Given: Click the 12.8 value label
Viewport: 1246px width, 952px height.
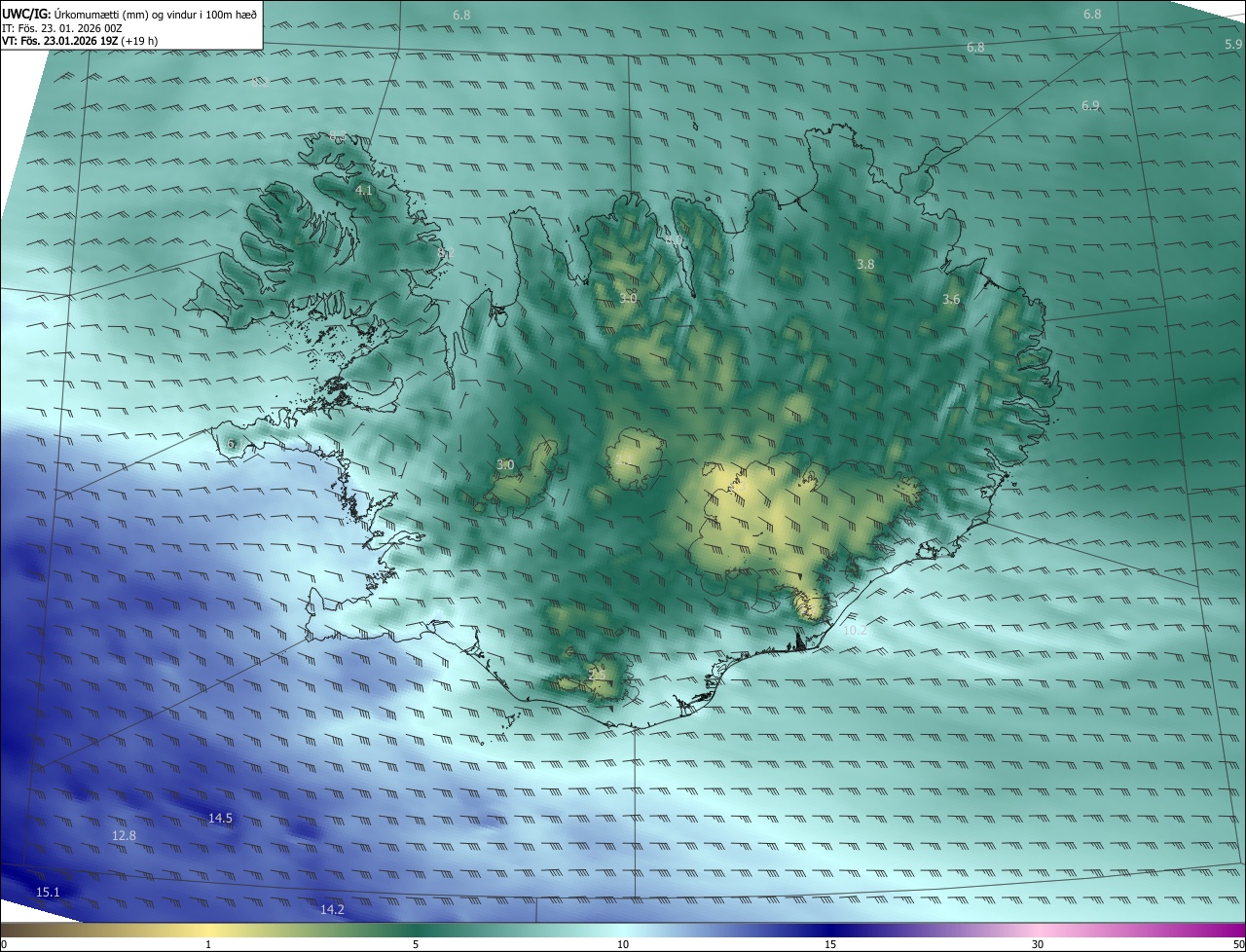Looking at the screenshot, I should [124, 835].
